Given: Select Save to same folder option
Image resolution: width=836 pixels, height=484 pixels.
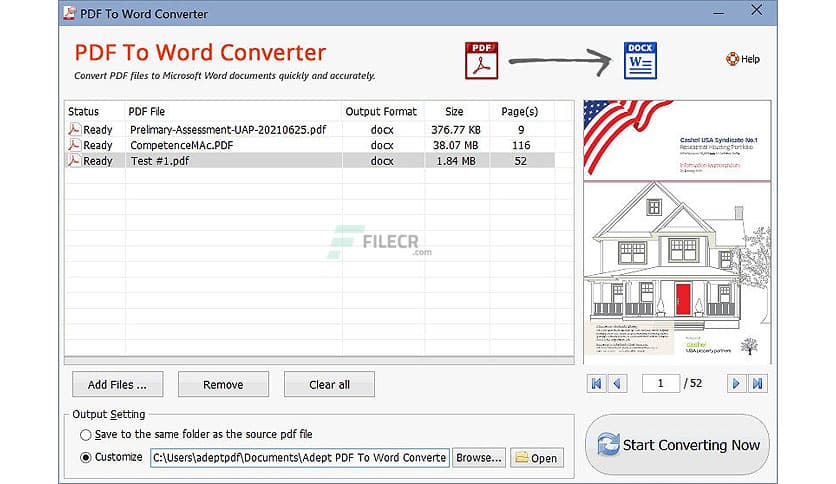Looking at the screenshot, I should click(85, 435).
